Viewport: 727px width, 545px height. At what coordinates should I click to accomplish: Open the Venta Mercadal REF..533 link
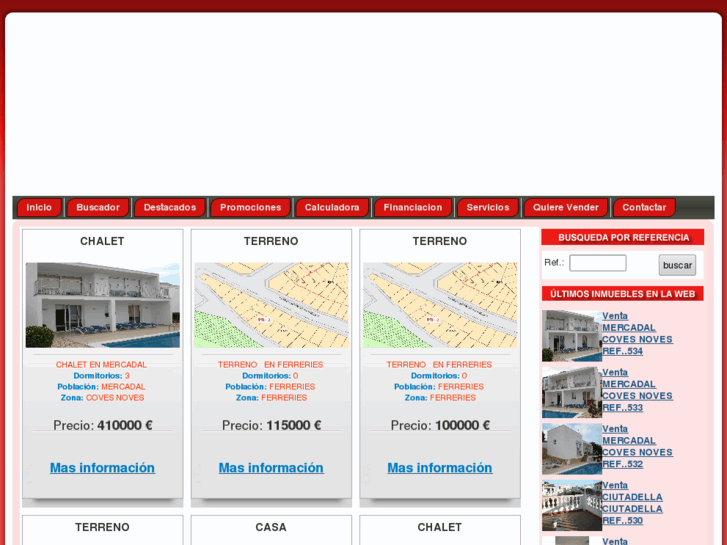pos(637,390)
